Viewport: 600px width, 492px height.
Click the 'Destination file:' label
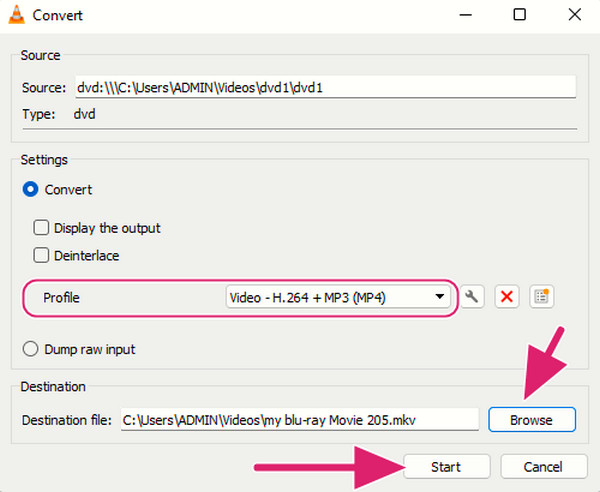coord(67,420)
